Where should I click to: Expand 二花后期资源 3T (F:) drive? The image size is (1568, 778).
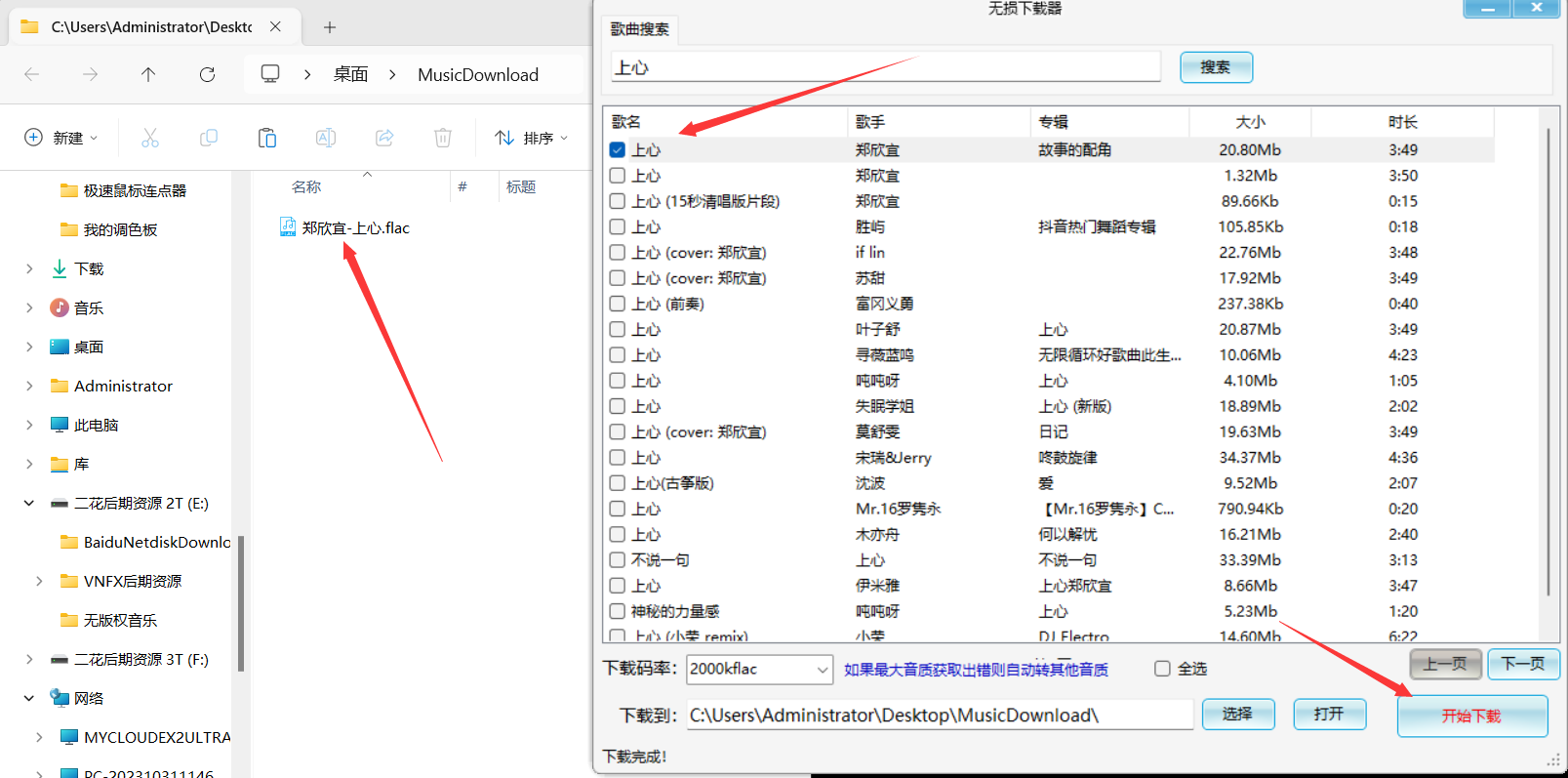(x=29, y=659)
